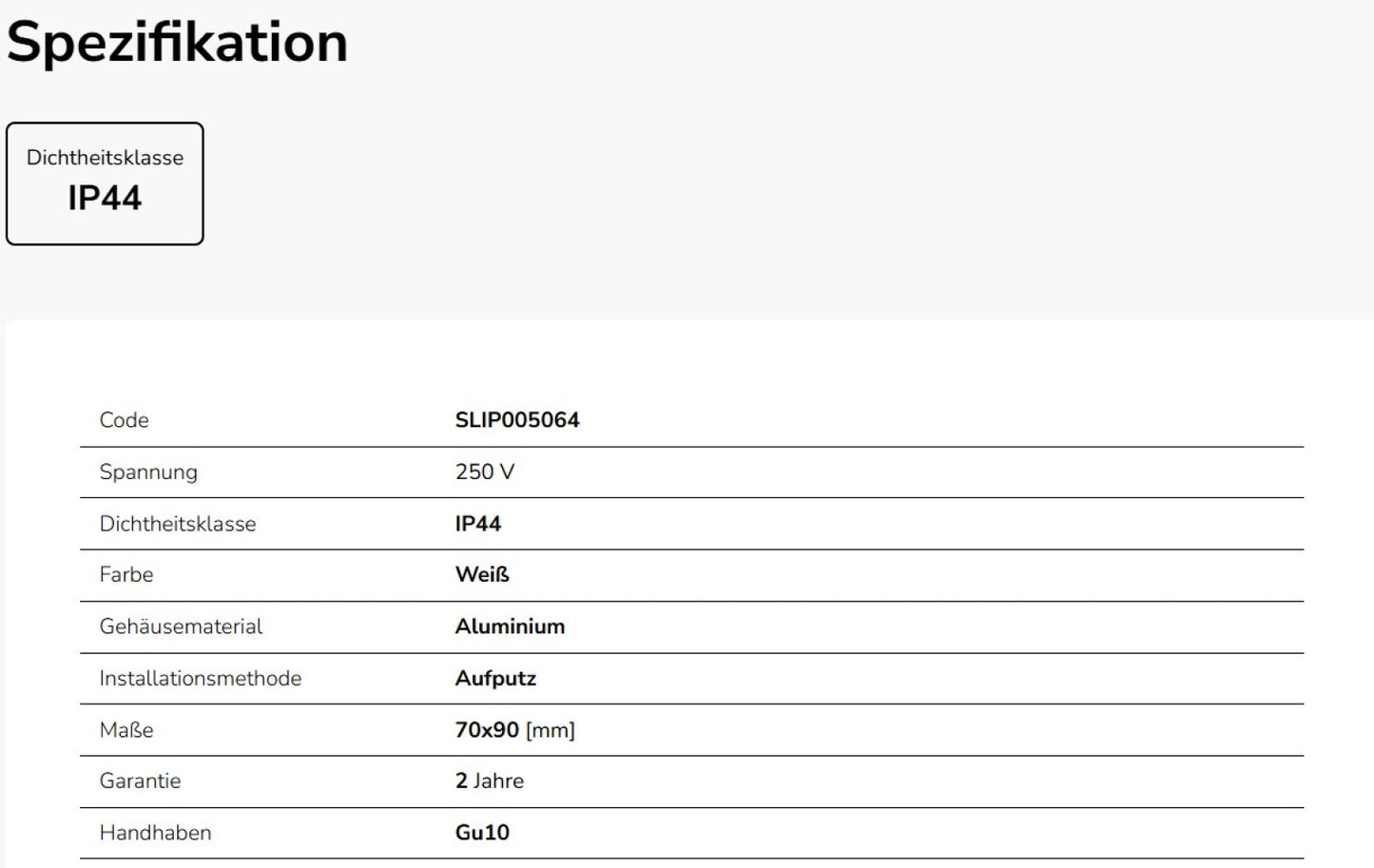1374x868 pixels.
Task: Click the Code row label
Action: (x=124, y=420)
